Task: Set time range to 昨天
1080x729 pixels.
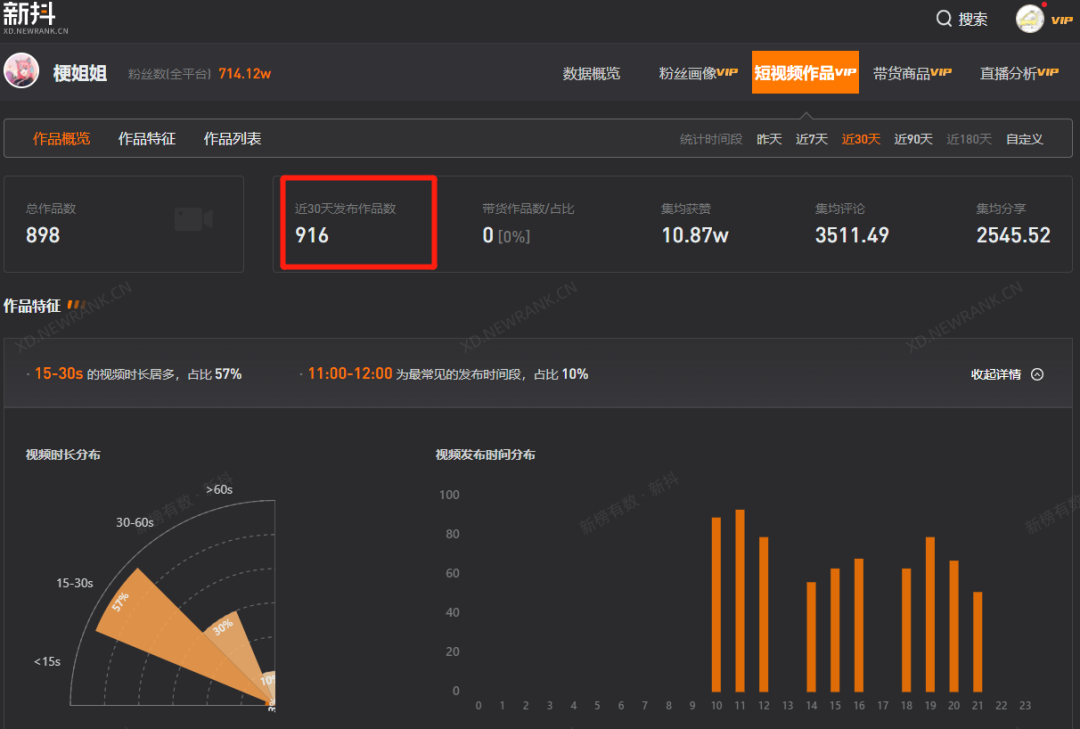Action: coord(769,139)
